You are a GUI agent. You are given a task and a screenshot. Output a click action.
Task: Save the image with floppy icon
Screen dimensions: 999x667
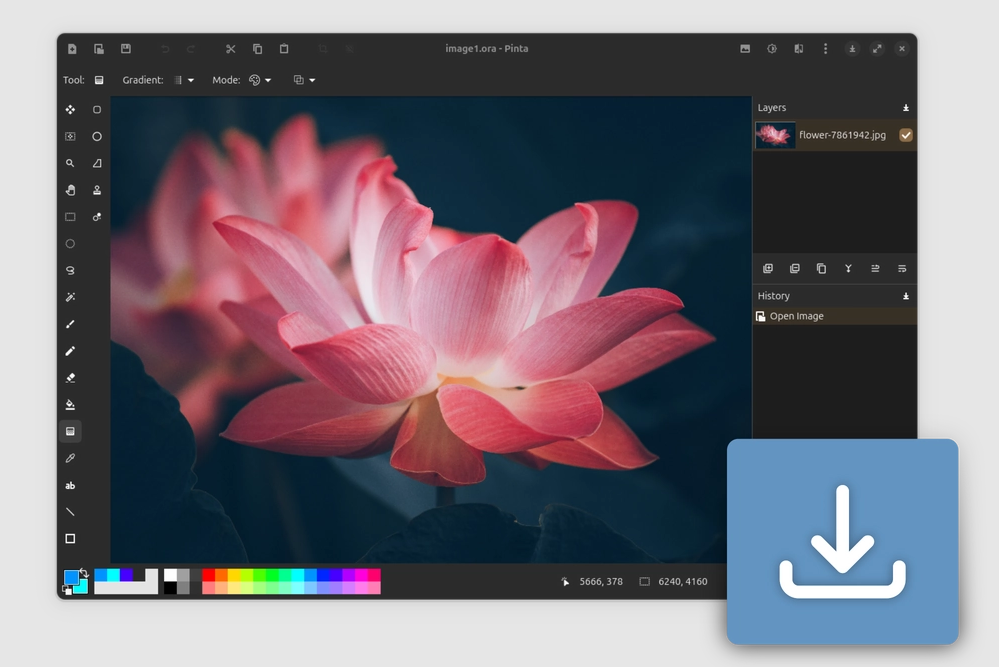126,49
